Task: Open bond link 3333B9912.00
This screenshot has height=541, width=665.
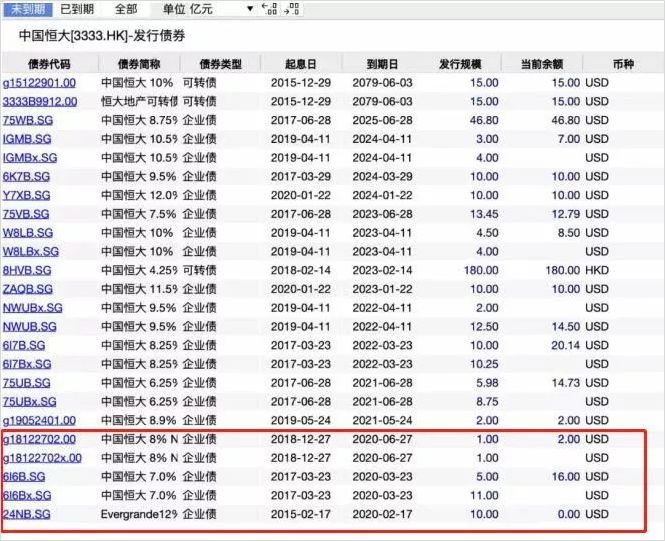Action: click(40, 101)
